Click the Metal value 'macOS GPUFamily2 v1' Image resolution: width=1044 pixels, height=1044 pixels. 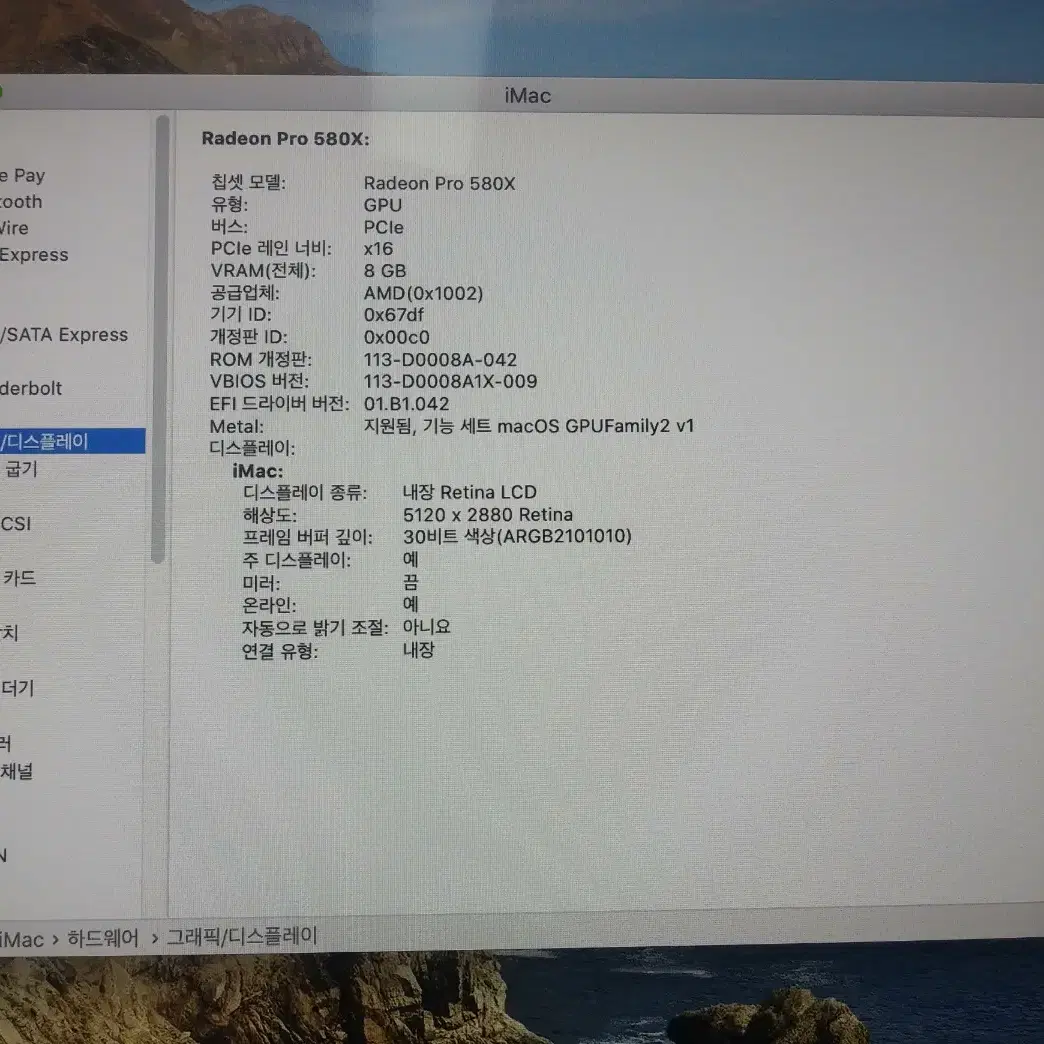click(595, 426)
